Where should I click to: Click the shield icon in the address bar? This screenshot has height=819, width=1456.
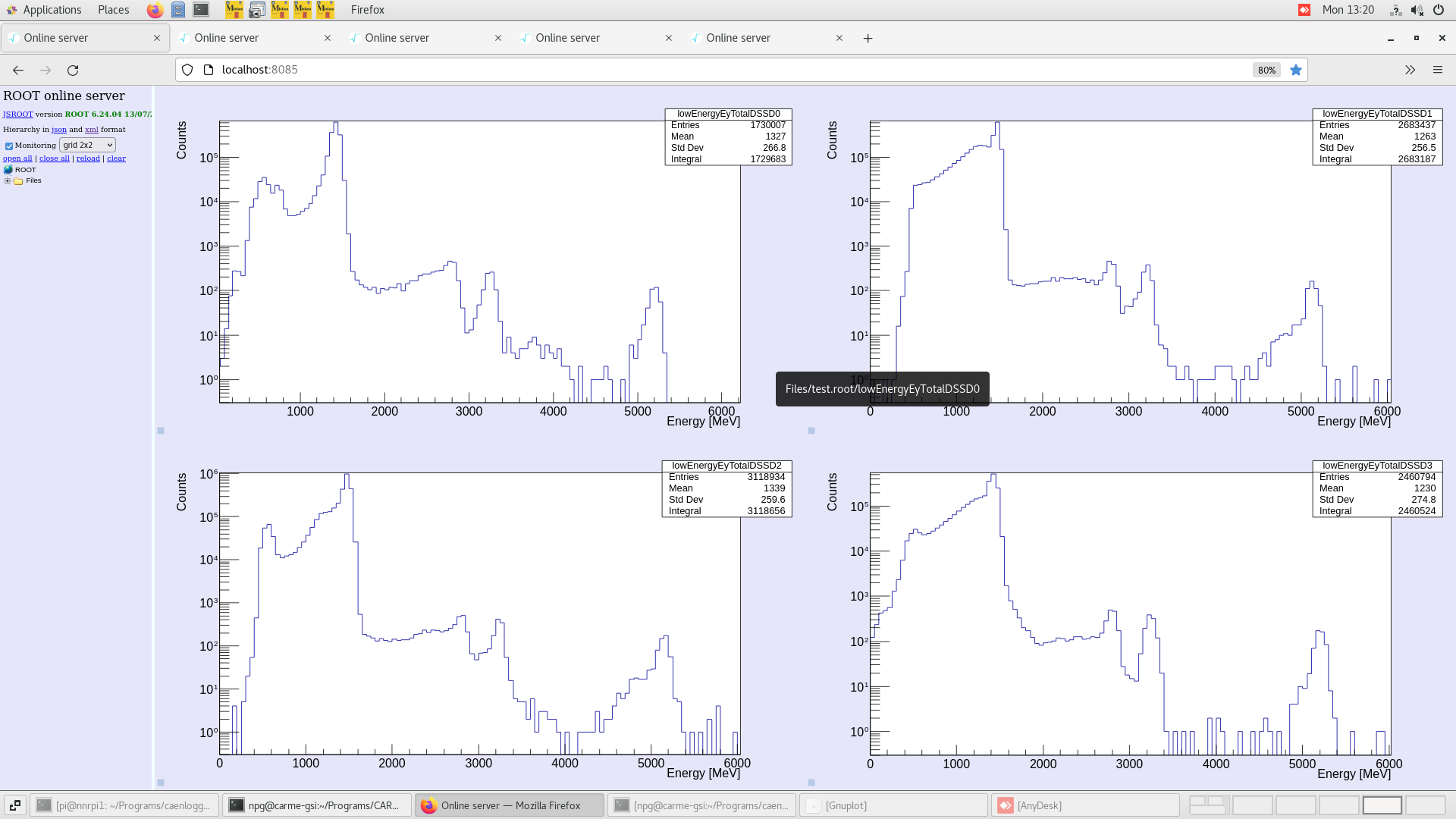[x=187, y=70]
